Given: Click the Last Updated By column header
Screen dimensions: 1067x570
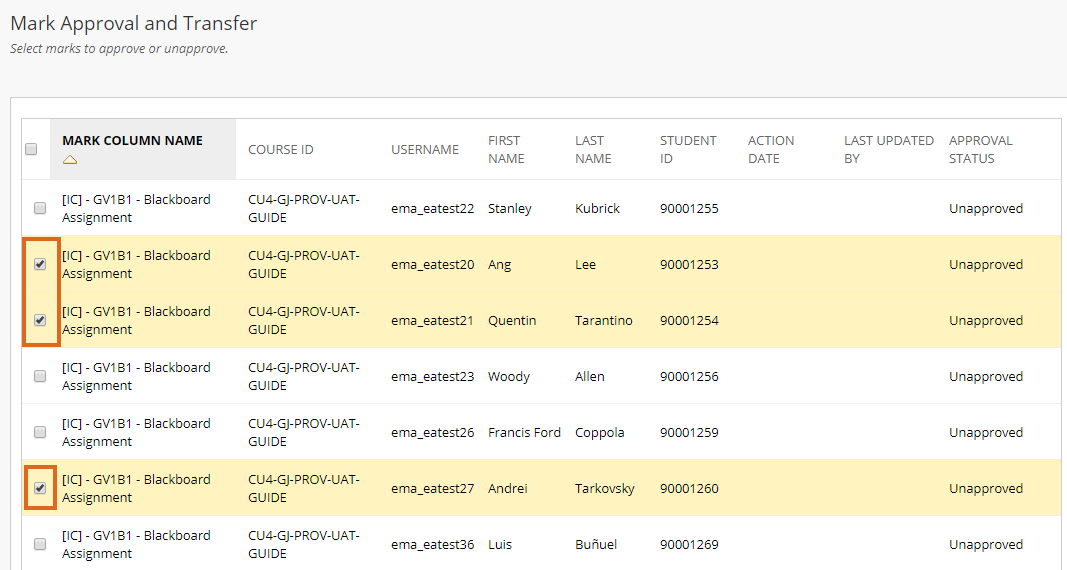Looking at the screenshot, I should pos(889,150).
